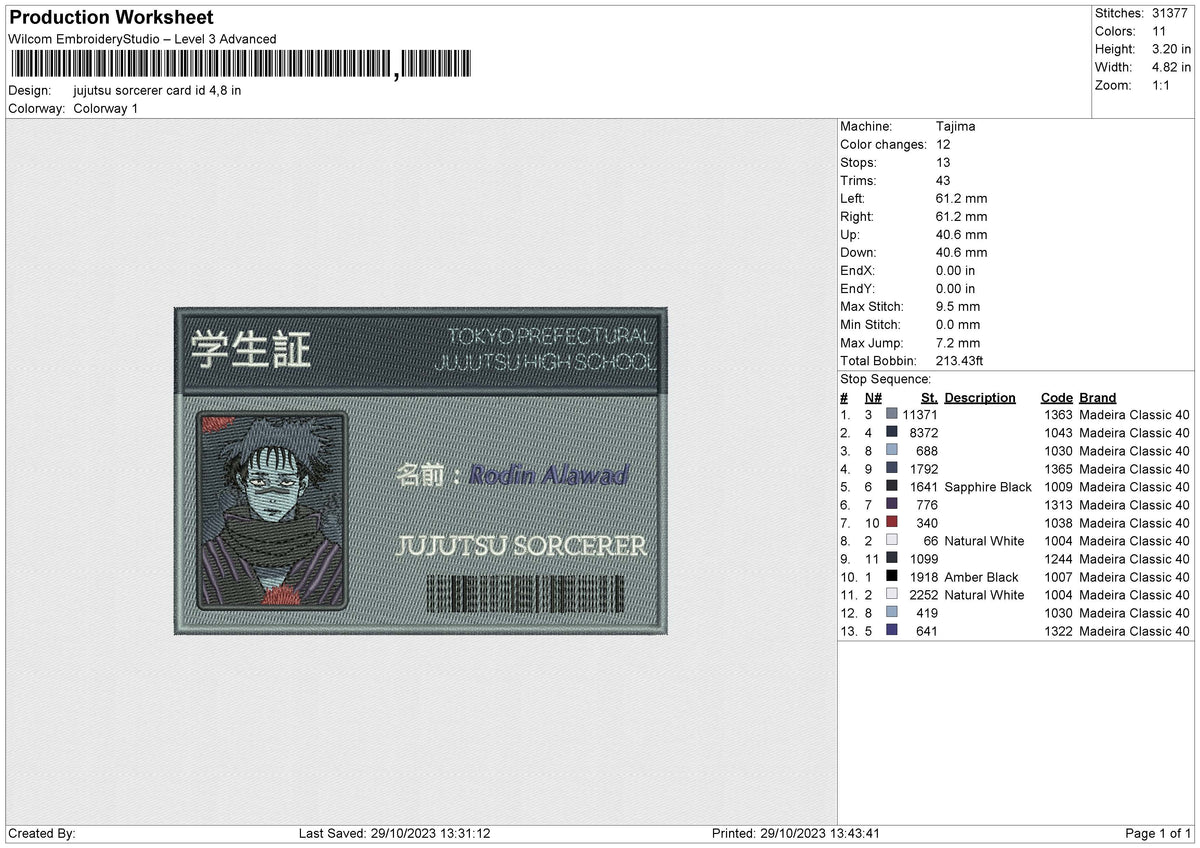
Task: Click the Stops value 13
Action: (943, 163)
